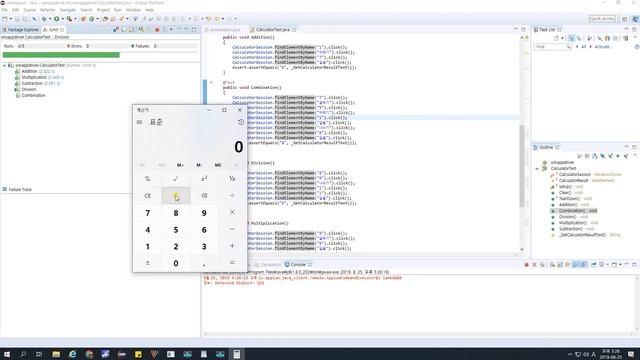
Task: Click the editor vertical scrollbar thumb
Action: pyautogui.click(x=522, y=166)
